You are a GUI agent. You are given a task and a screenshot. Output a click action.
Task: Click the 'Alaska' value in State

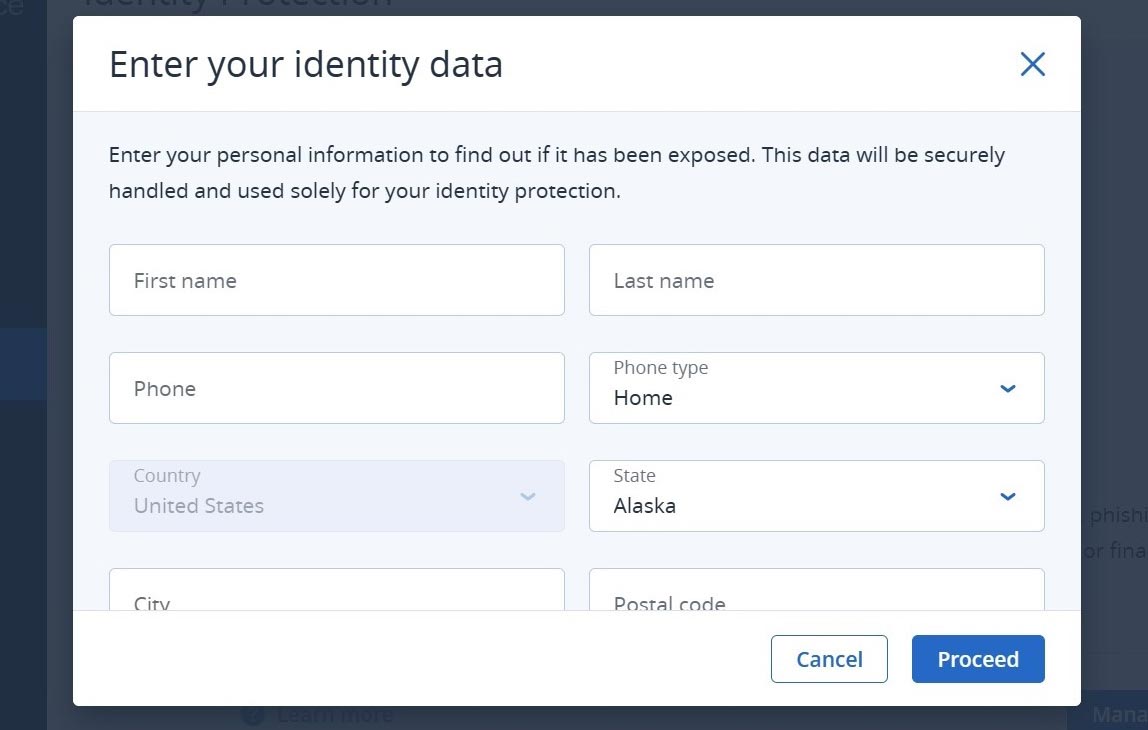pos(645,506)
